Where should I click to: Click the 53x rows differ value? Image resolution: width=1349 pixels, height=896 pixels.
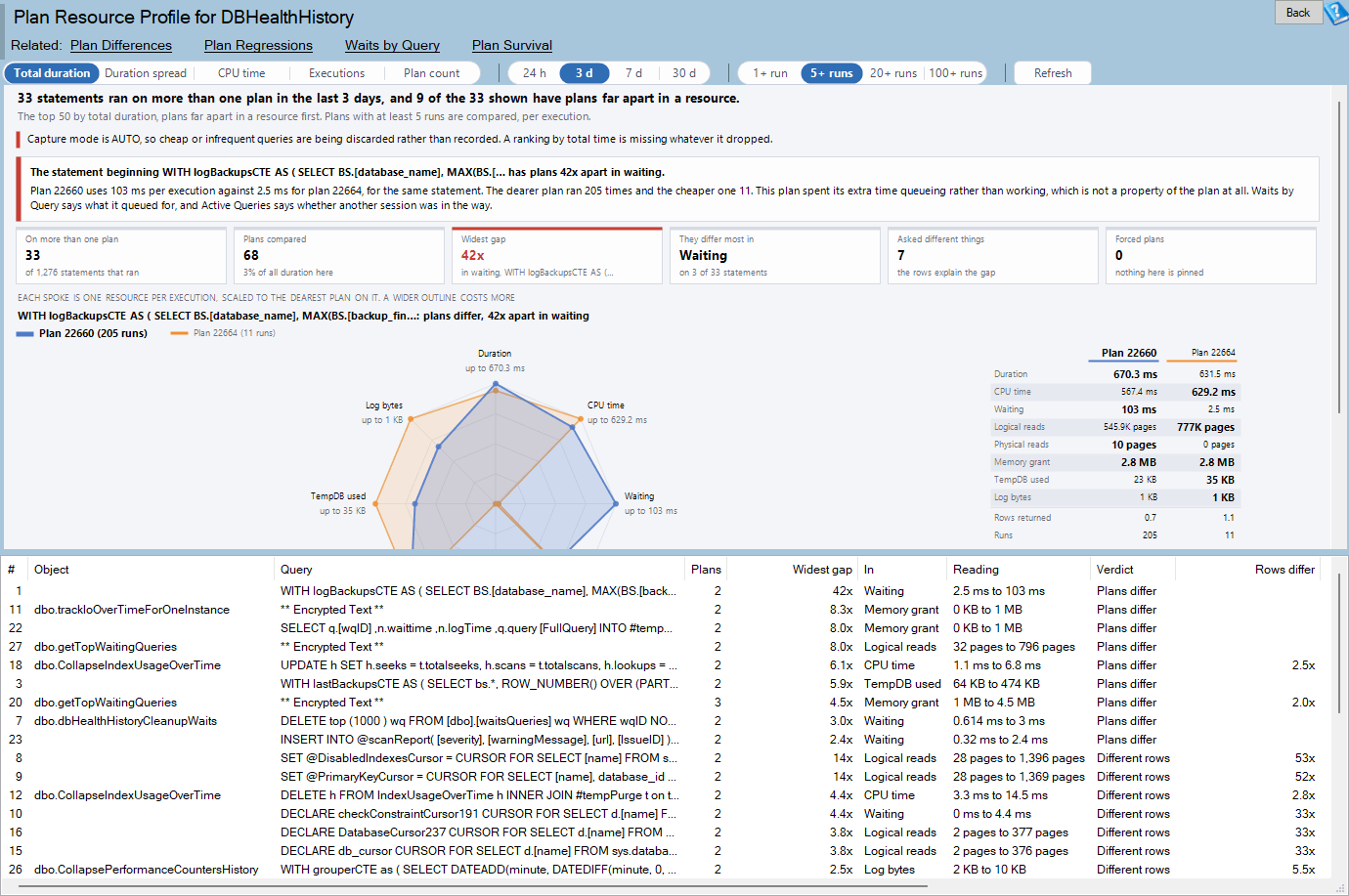pos(1305,758)
